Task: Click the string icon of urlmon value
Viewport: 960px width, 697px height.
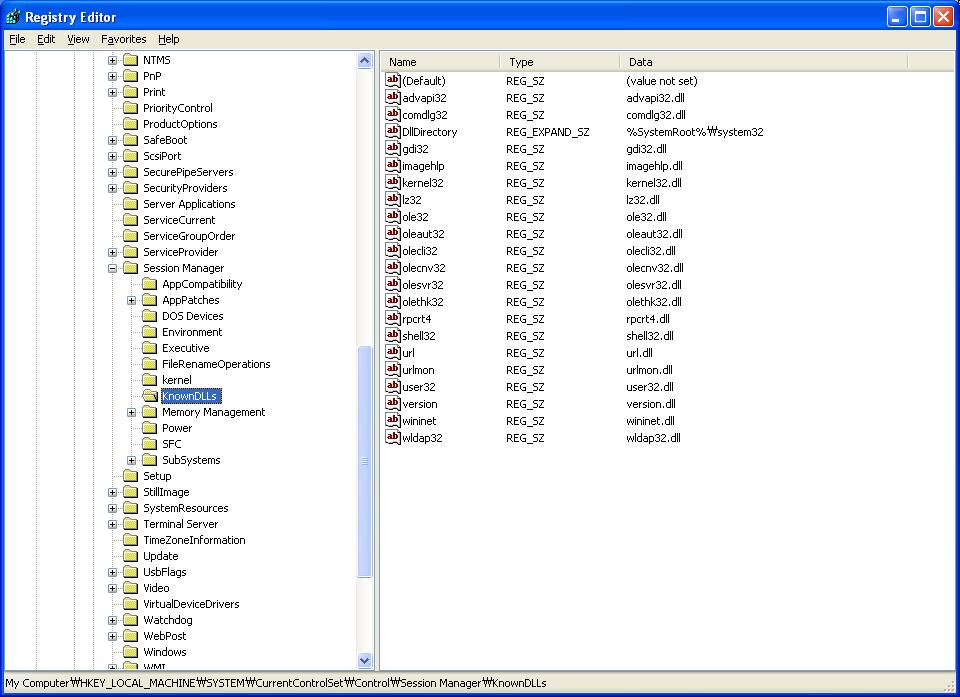Action: pos(392,369)
